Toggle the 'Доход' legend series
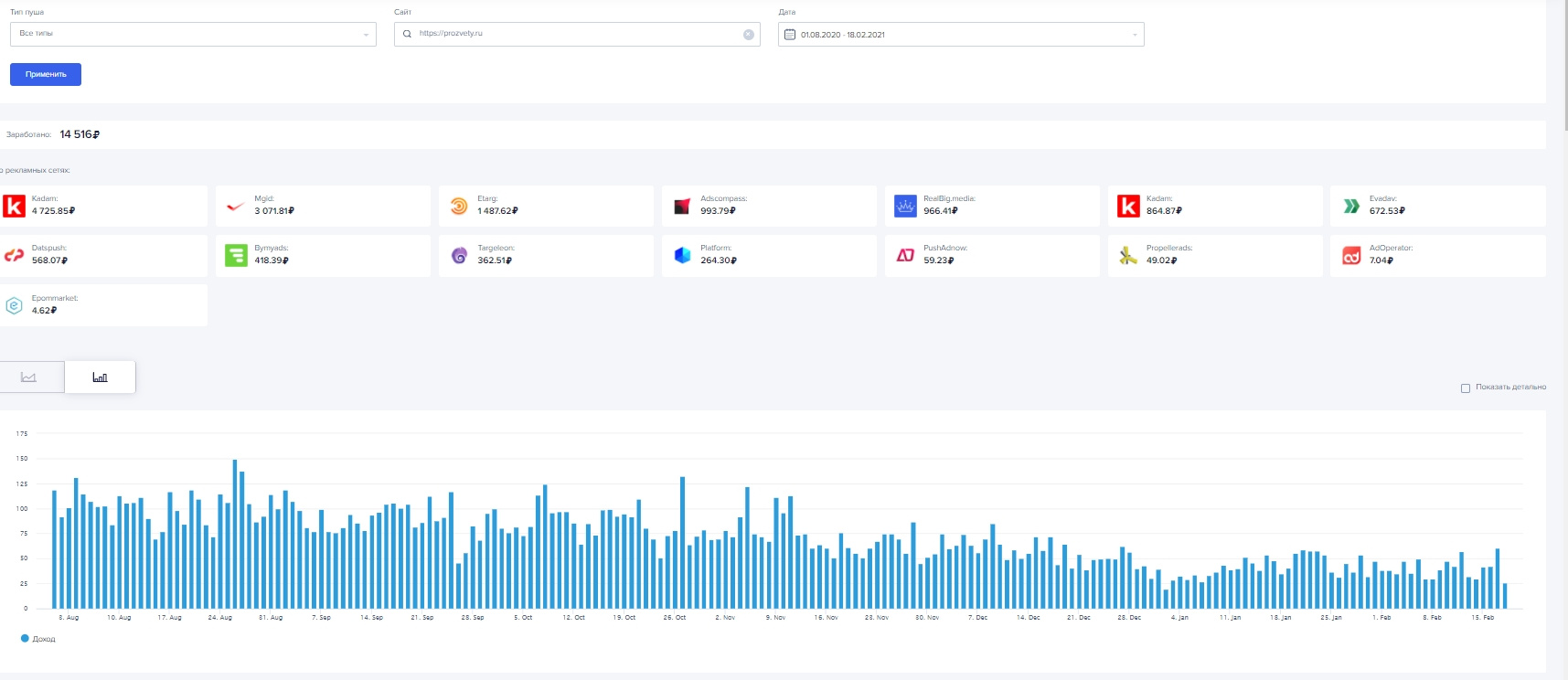The height and width of the screenshot is (680, 1568). 37,639
